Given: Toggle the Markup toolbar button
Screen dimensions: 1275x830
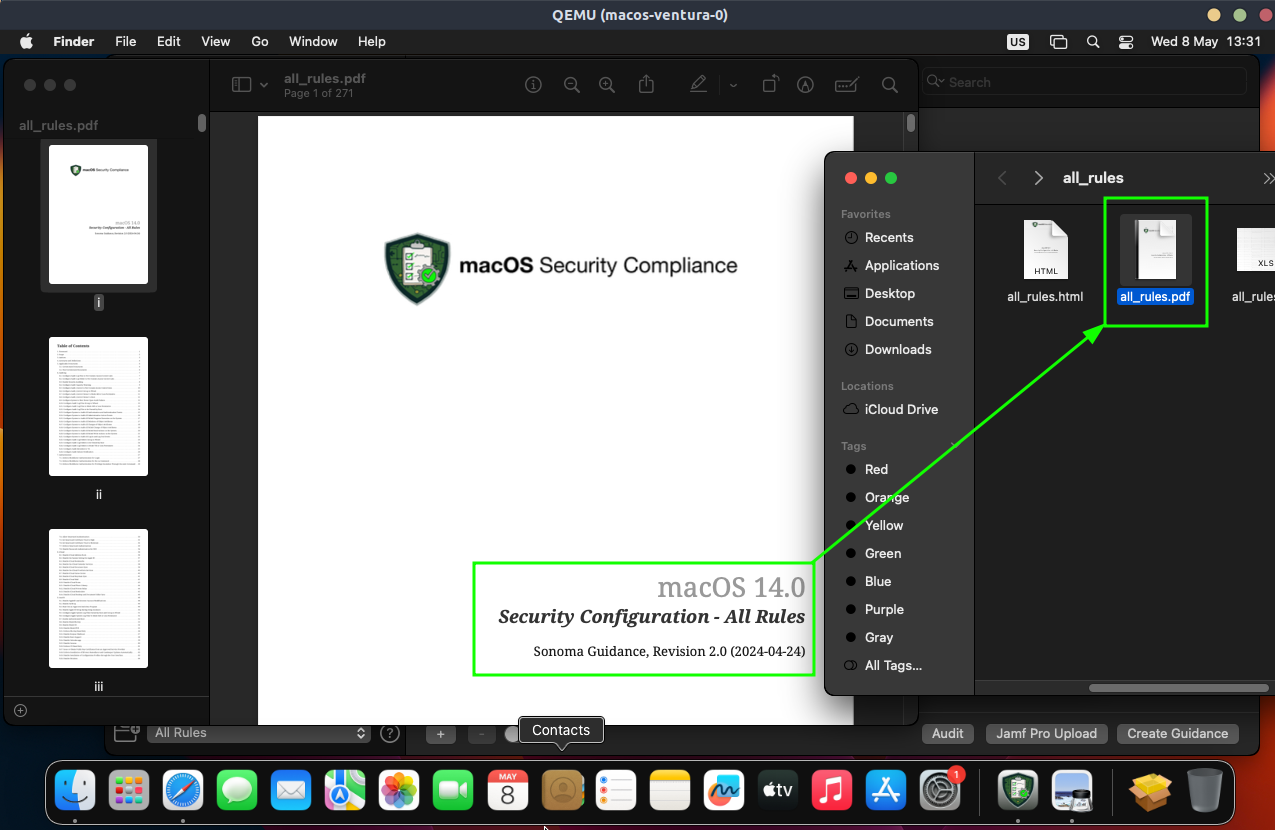Looking at the screenshot, I should click(805, 85).
